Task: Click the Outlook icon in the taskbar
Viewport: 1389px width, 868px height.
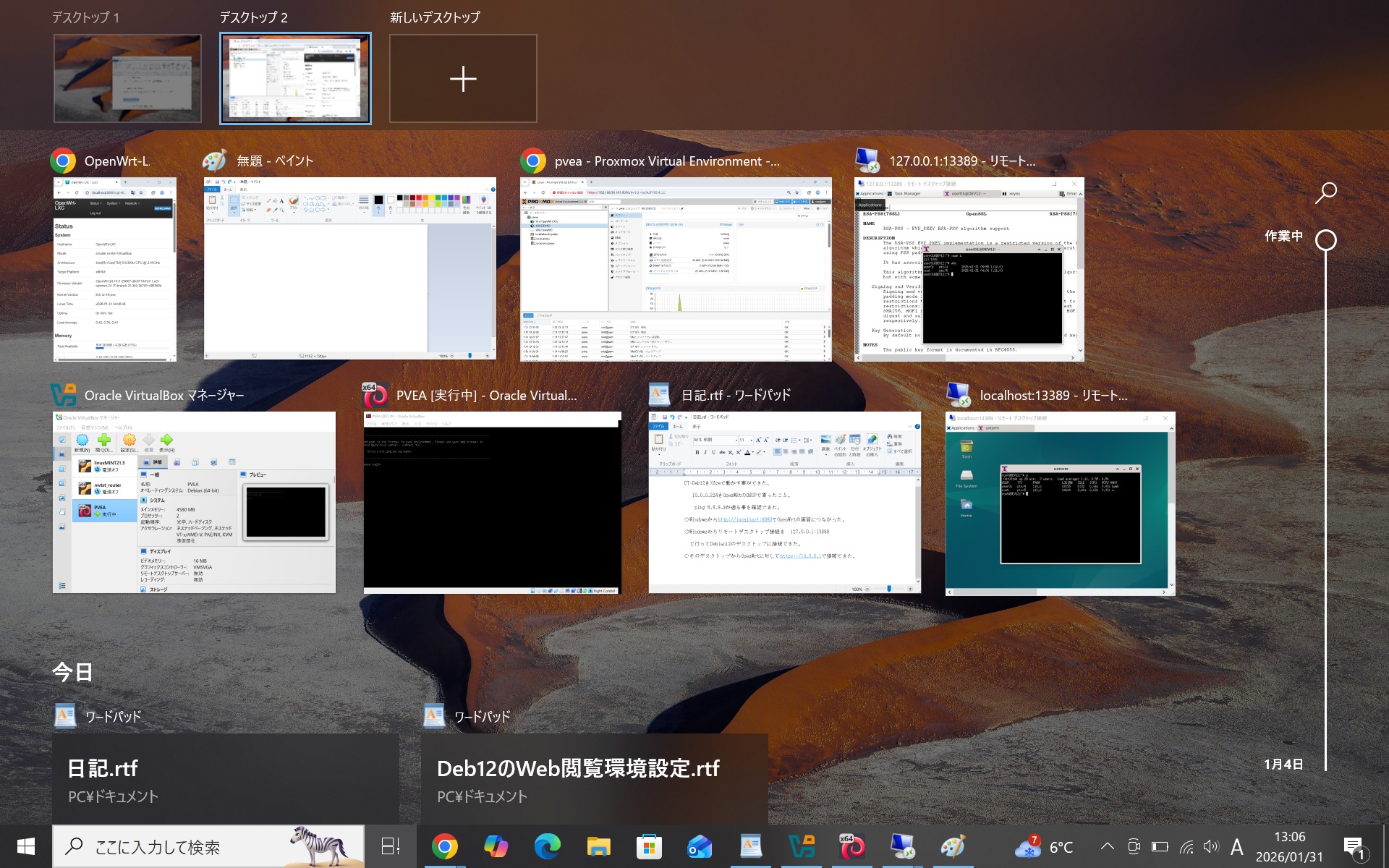Action: (x=700, y=846)
